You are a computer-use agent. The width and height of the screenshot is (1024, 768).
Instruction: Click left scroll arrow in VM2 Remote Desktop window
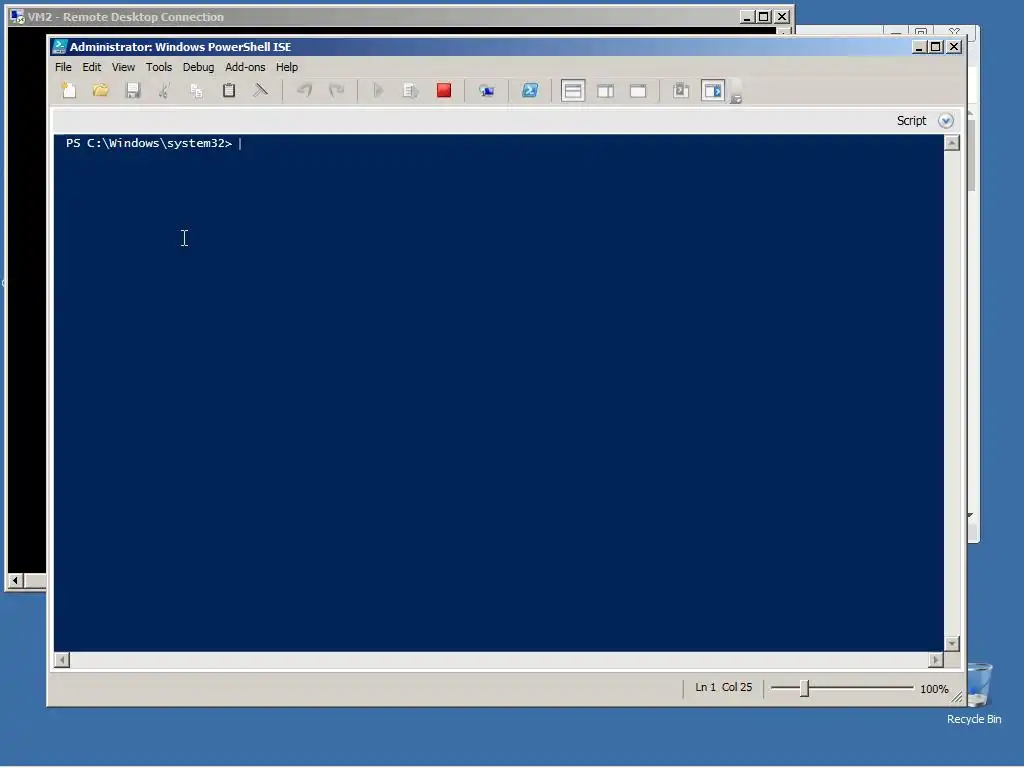16,581
